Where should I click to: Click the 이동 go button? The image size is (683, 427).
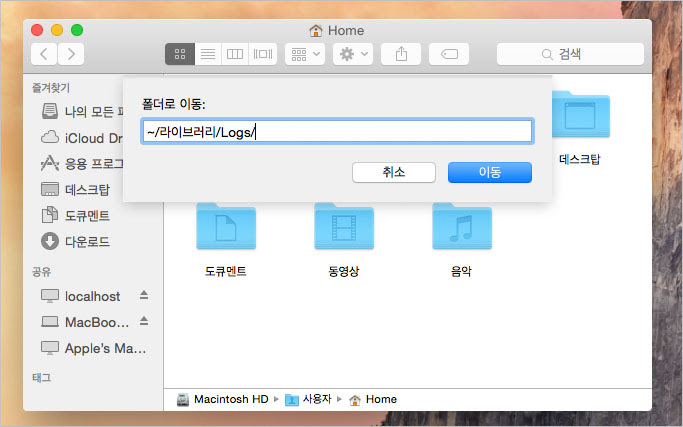tap(490, 173)
